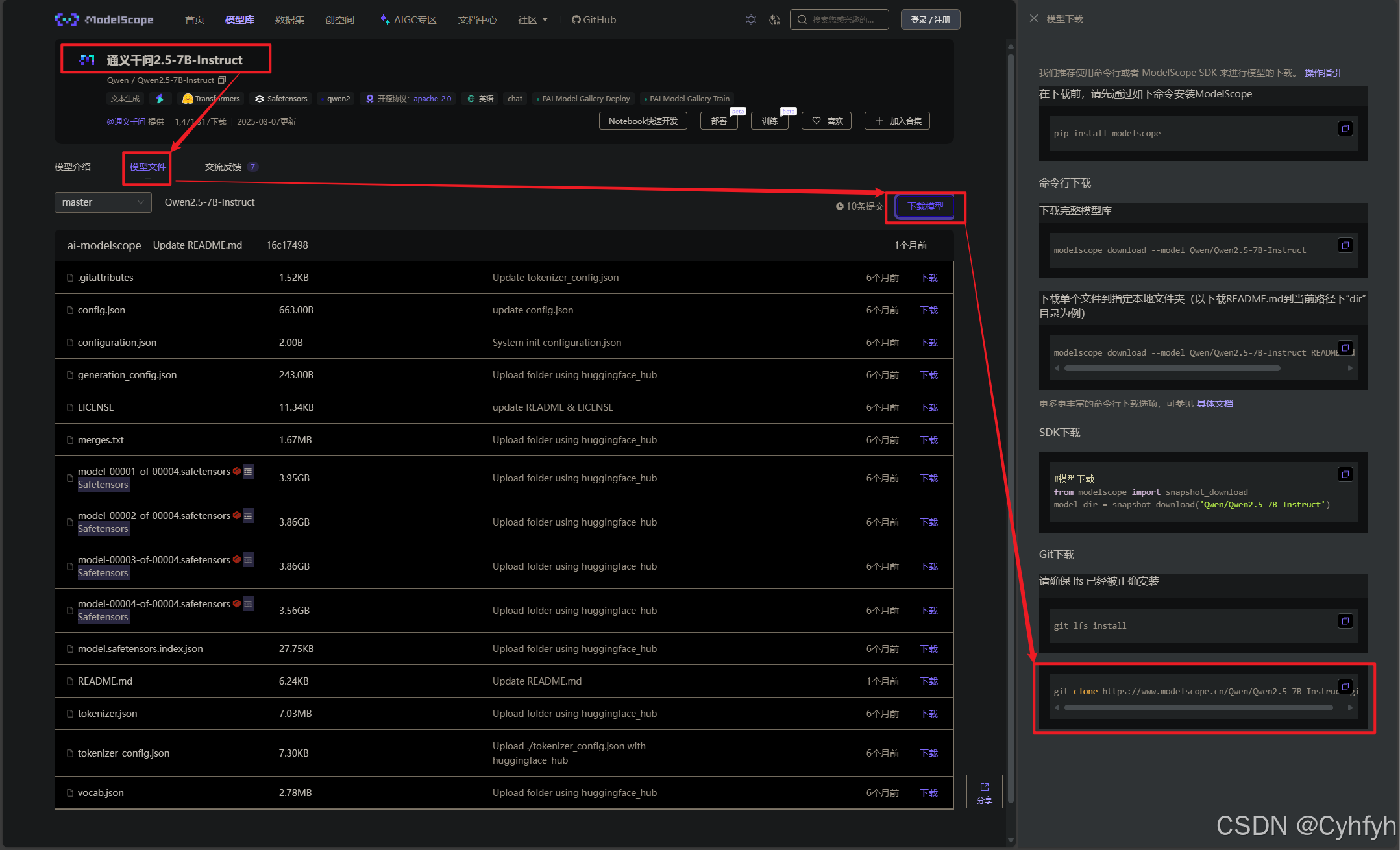Click the file icon beside config.json
The image size is (1400, 850).
tap(70, 310)
